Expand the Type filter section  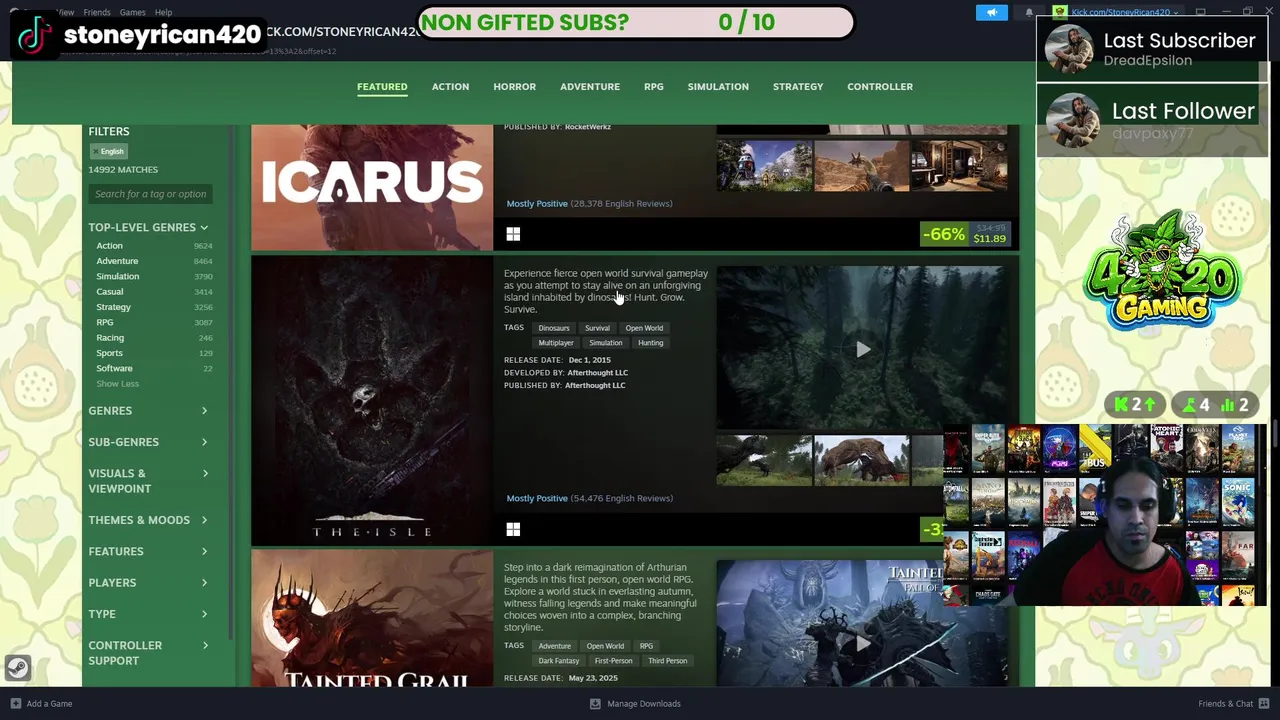(148, 614)
